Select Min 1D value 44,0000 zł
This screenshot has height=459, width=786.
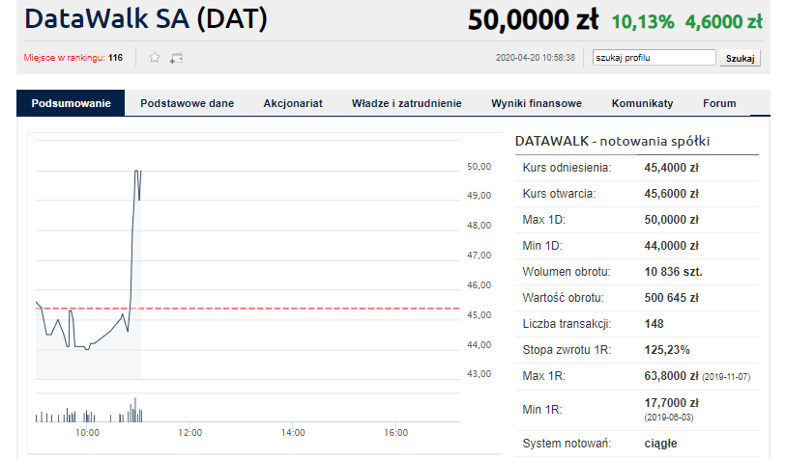pyautogui.click(x=671, y=246)
